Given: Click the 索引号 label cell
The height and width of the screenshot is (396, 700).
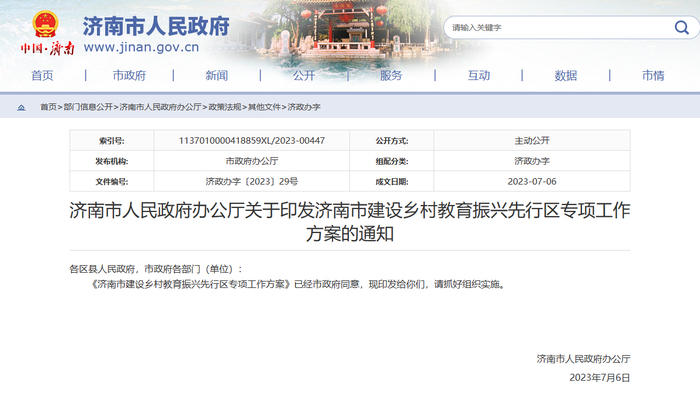Looking at the screenshot, I should coord(112,141).
